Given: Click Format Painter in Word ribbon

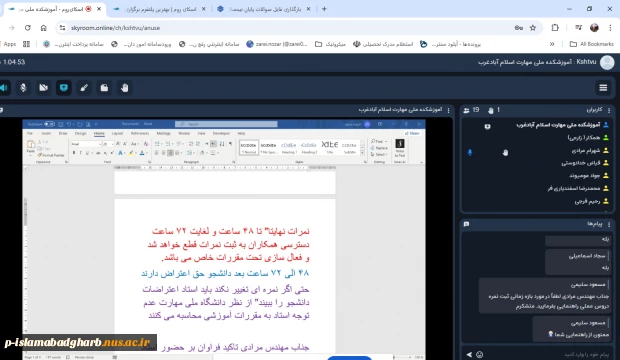Looking at the screenshot, I should [x=51, y=155].
